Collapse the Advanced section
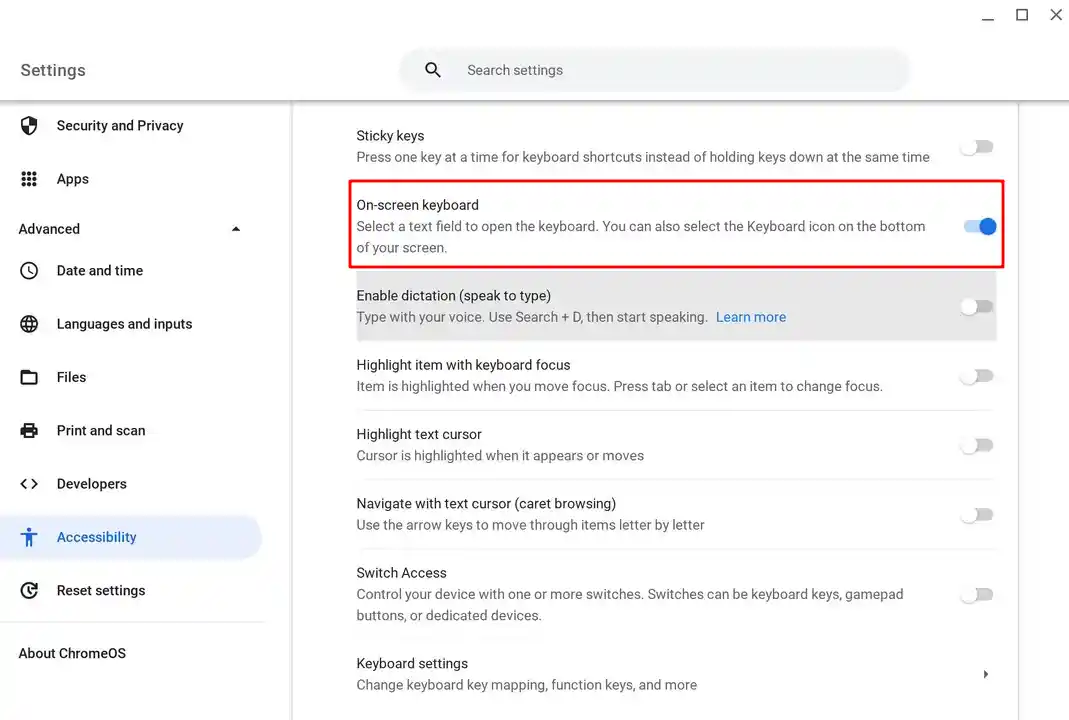The image size is (1069, 720). click(236, 229)
